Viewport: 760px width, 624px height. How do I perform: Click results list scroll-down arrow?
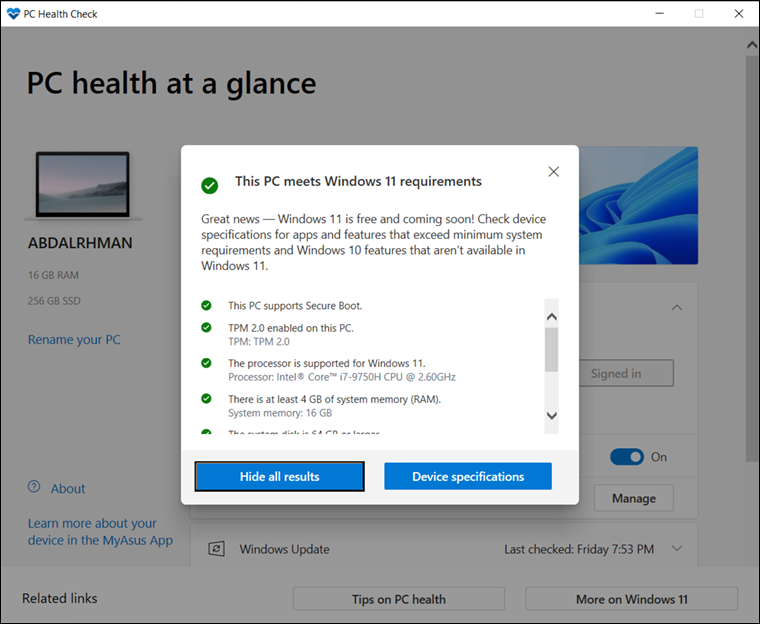(552, 416)
